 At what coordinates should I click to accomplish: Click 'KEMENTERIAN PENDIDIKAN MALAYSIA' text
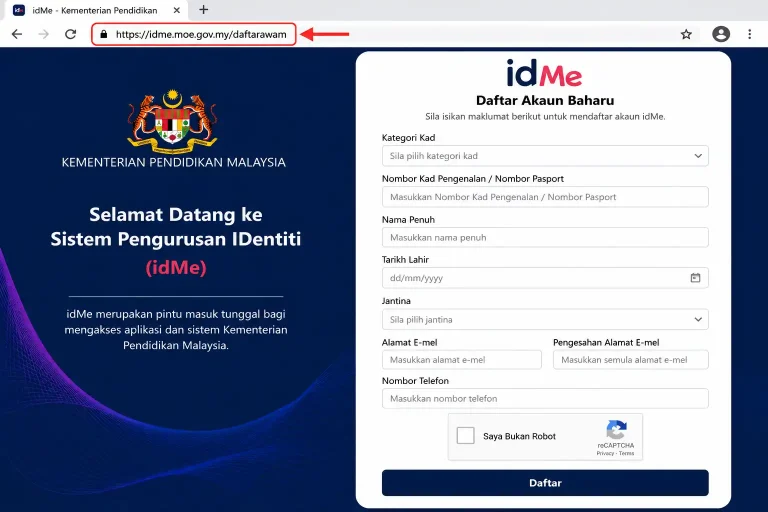[173, 162]
